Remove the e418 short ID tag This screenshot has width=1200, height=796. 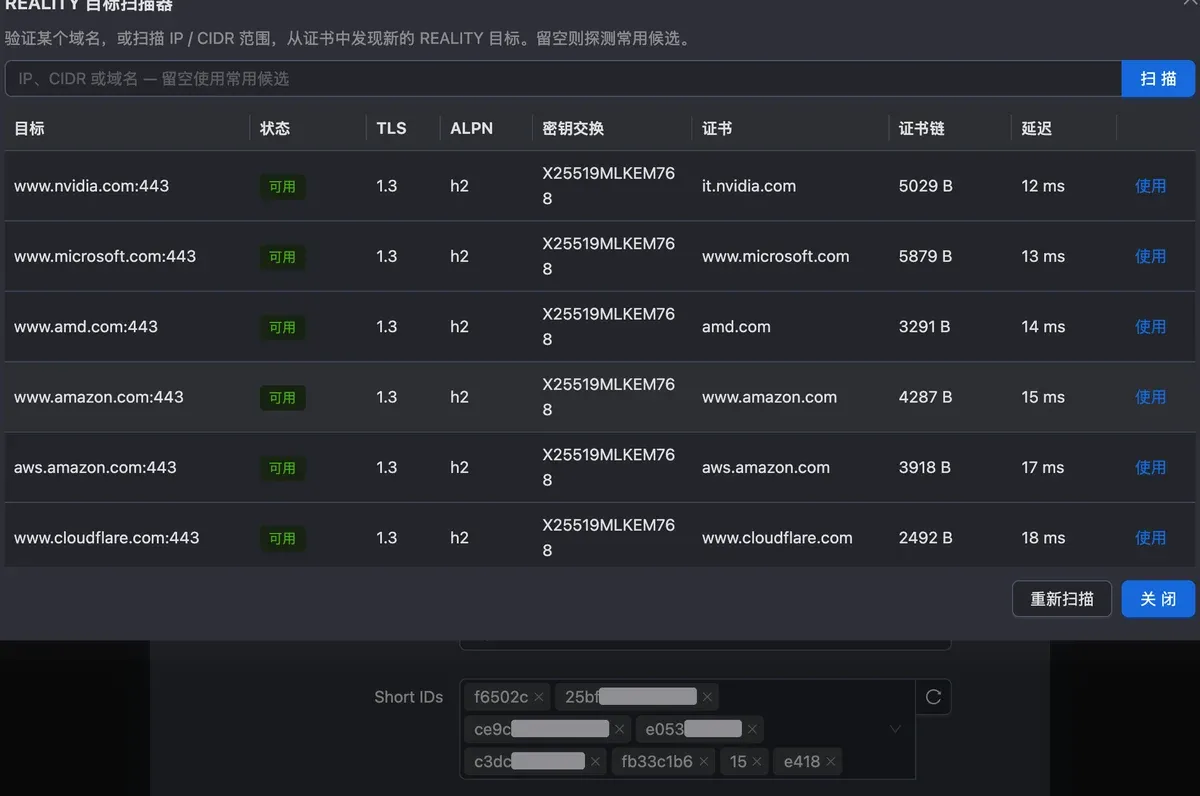coord(831,761)
